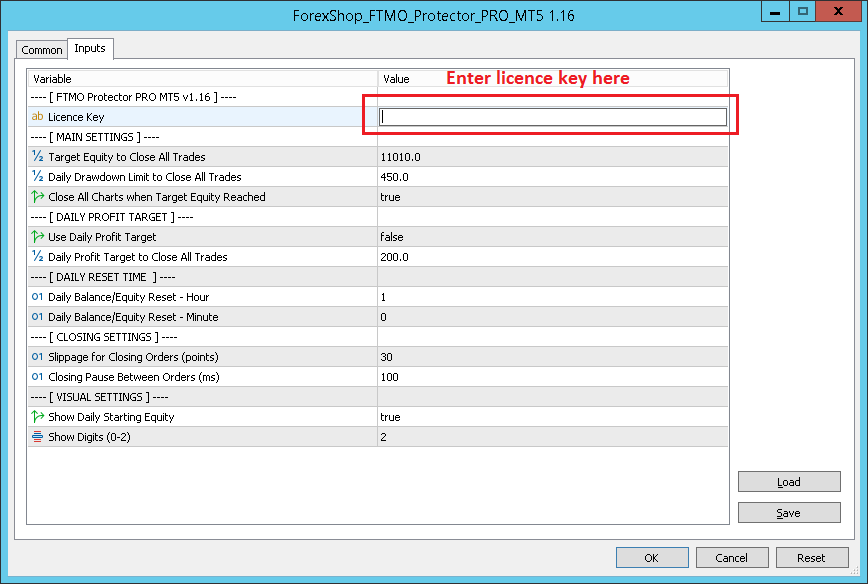Select the Reset Hour value 1
The width and height of the screenshot is (868, 584).
383,297
